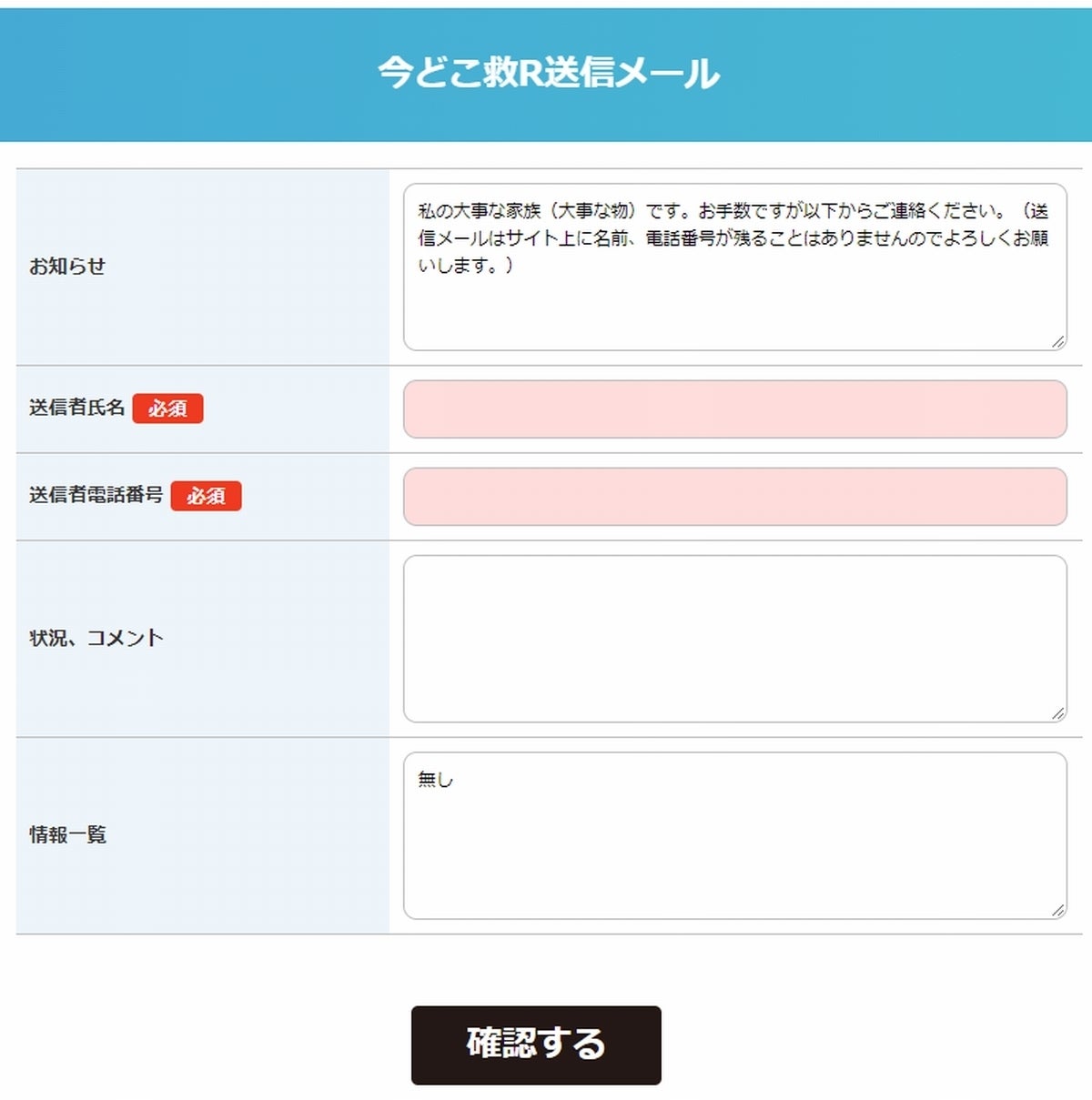Viewport: 1092px width, 1100px height.
Task: Click the 今どこ救R送信メール header title
Action: [x=548, y=73]
